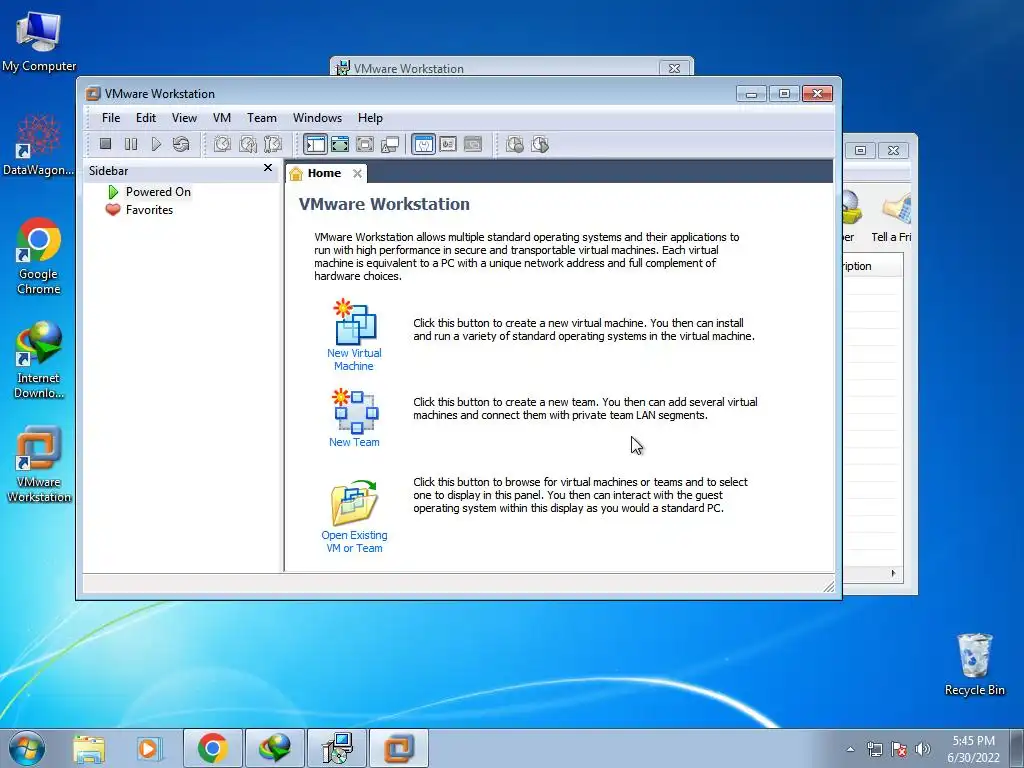Click the Take Snapshot clock icon
Viewport: 1024px width, 768px height.
point(222,144)
